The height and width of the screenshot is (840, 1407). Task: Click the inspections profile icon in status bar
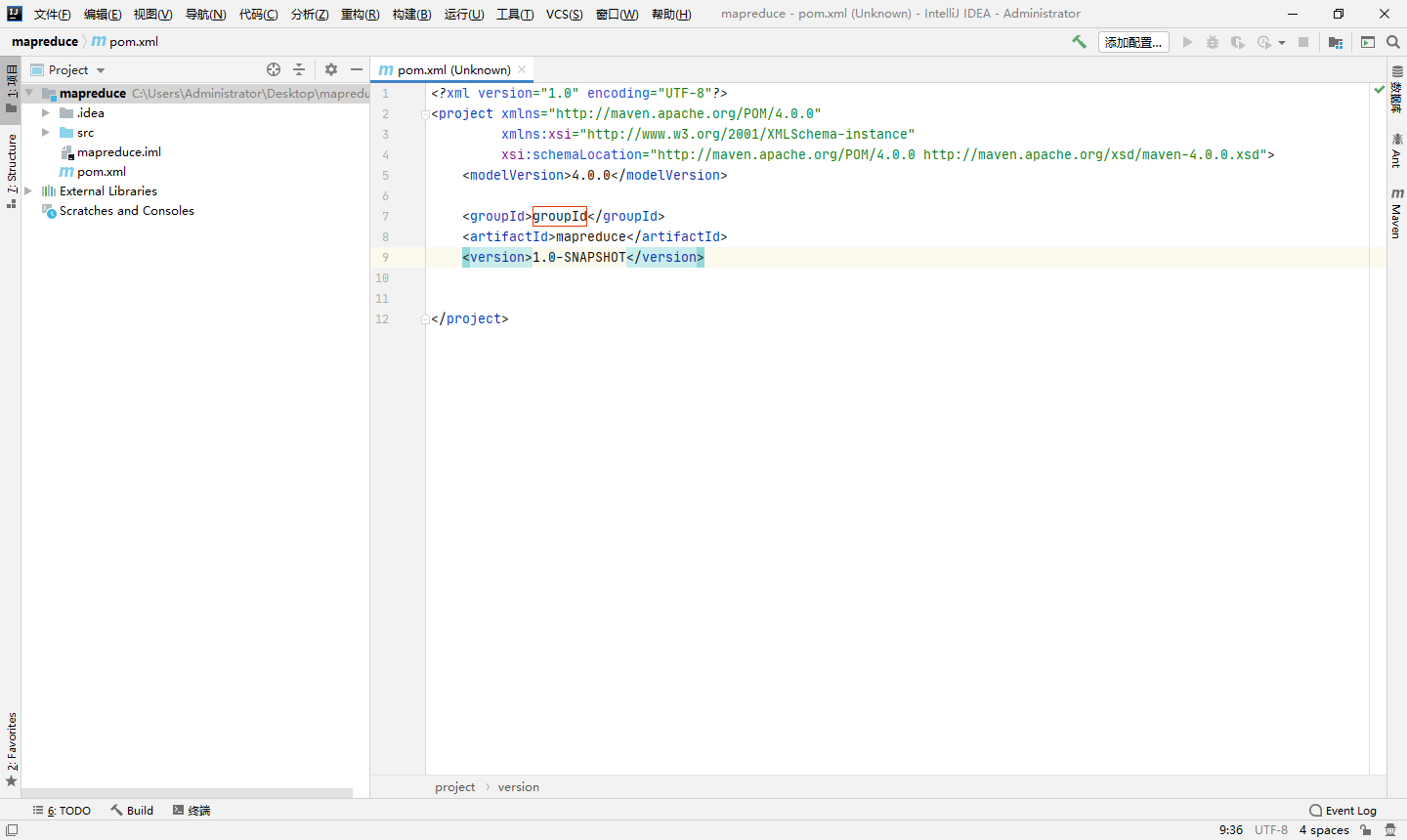(x=1390, y=829)
